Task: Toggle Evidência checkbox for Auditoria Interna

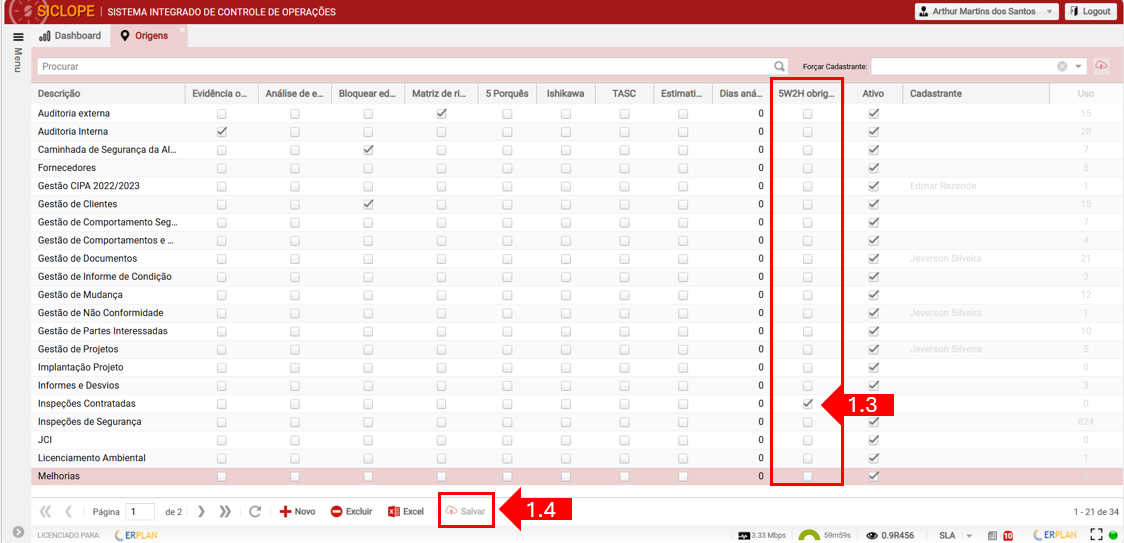Action: click(222, 132)
